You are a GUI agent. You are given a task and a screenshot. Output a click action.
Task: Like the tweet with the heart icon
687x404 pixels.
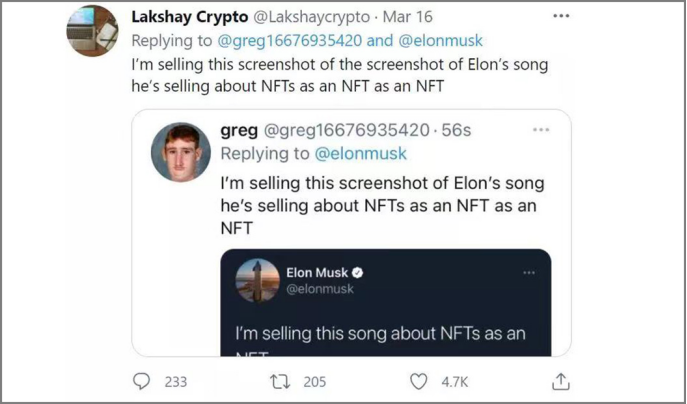tap(420, 381)
